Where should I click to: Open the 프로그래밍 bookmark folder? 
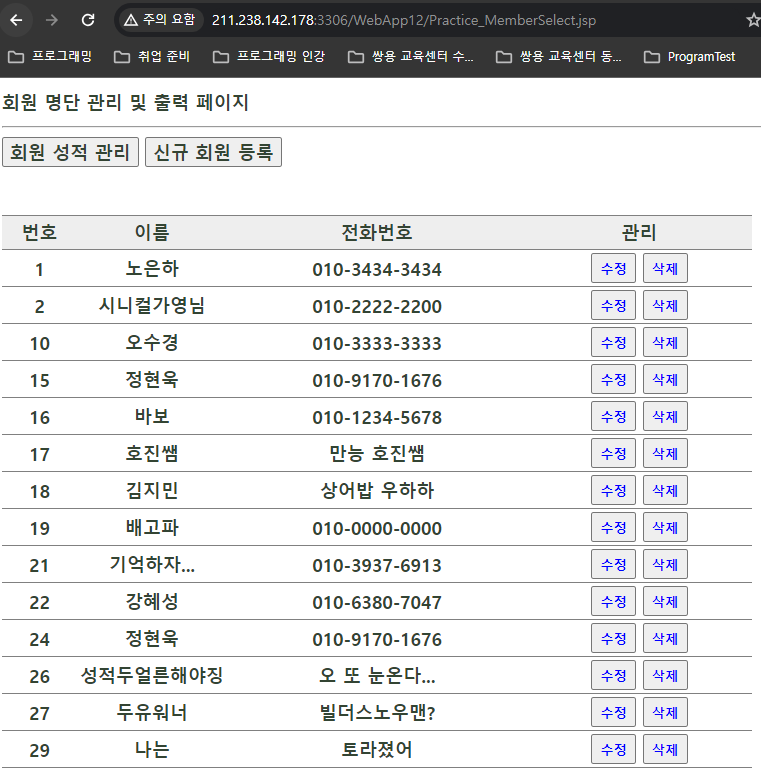tap(50, 57)
